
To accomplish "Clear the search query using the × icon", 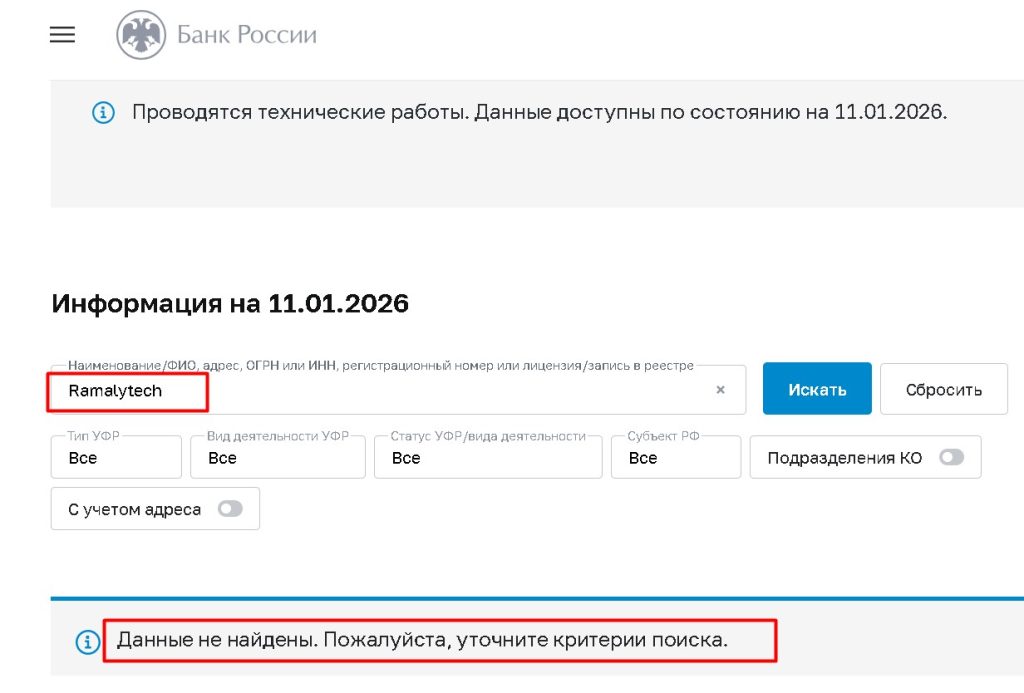I will click(720, 390).
